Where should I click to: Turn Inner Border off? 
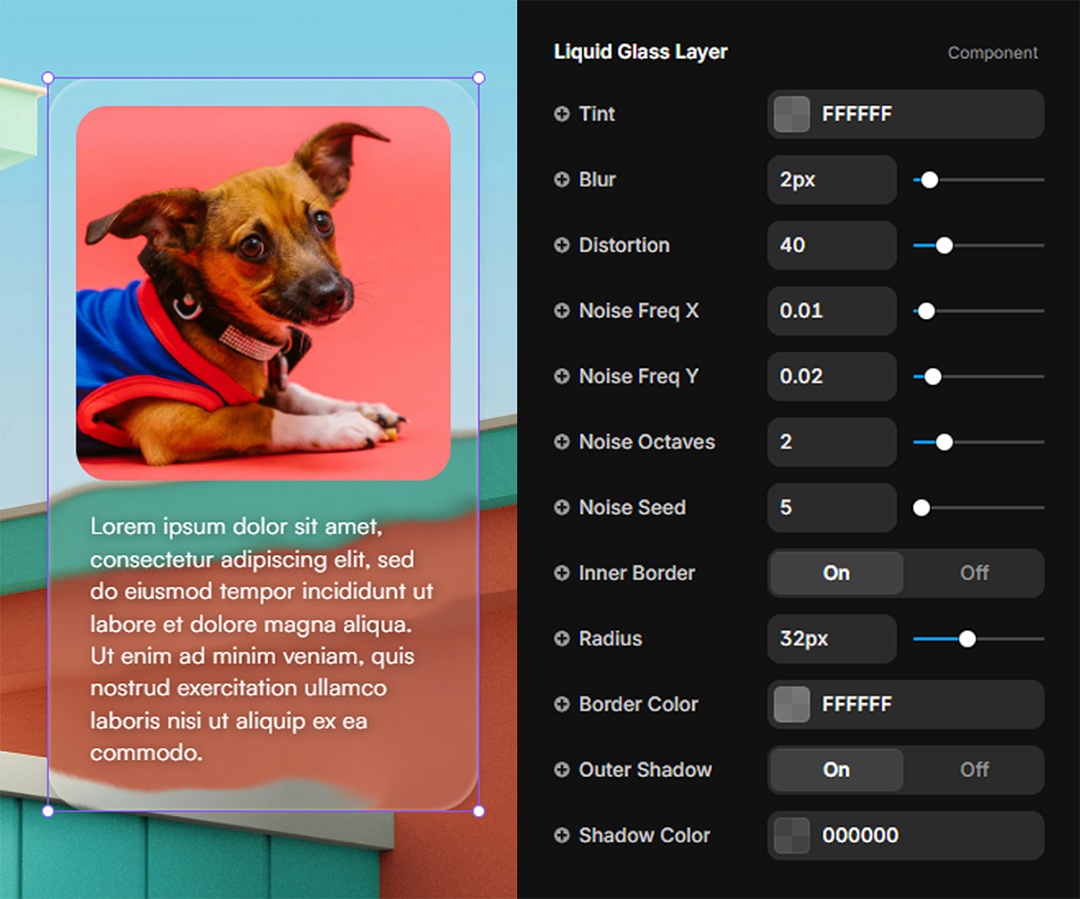tap(974, 573)
